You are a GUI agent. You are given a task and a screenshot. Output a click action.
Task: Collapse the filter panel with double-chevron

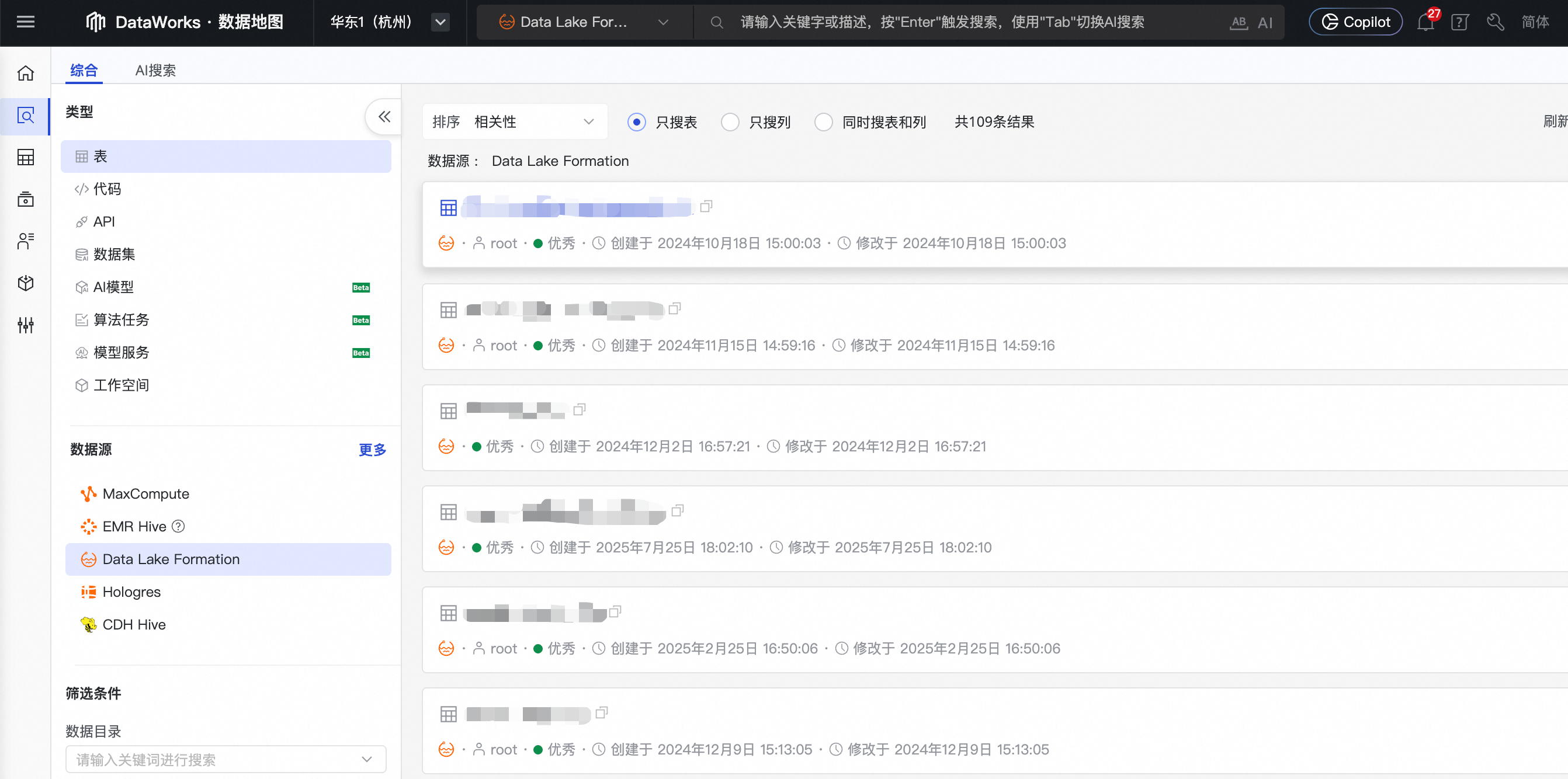[x=384, y=116]
